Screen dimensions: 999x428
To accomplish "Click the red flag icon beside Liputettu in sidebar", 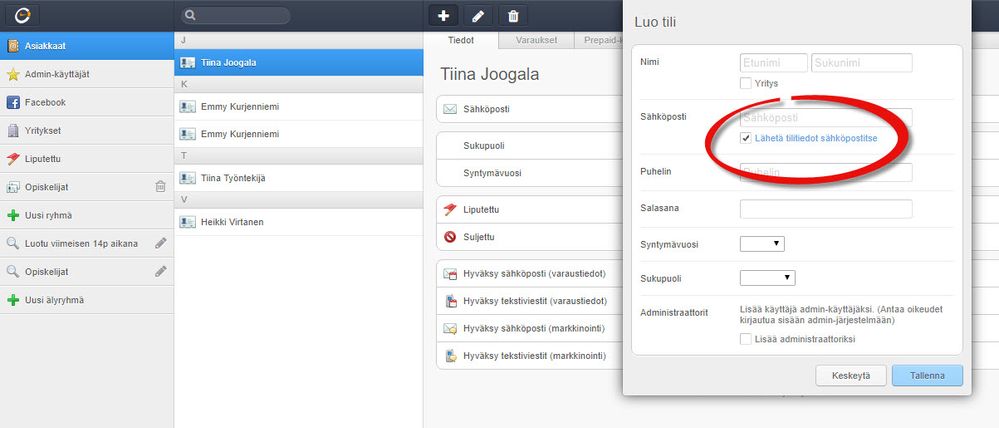I will (13, 159).
